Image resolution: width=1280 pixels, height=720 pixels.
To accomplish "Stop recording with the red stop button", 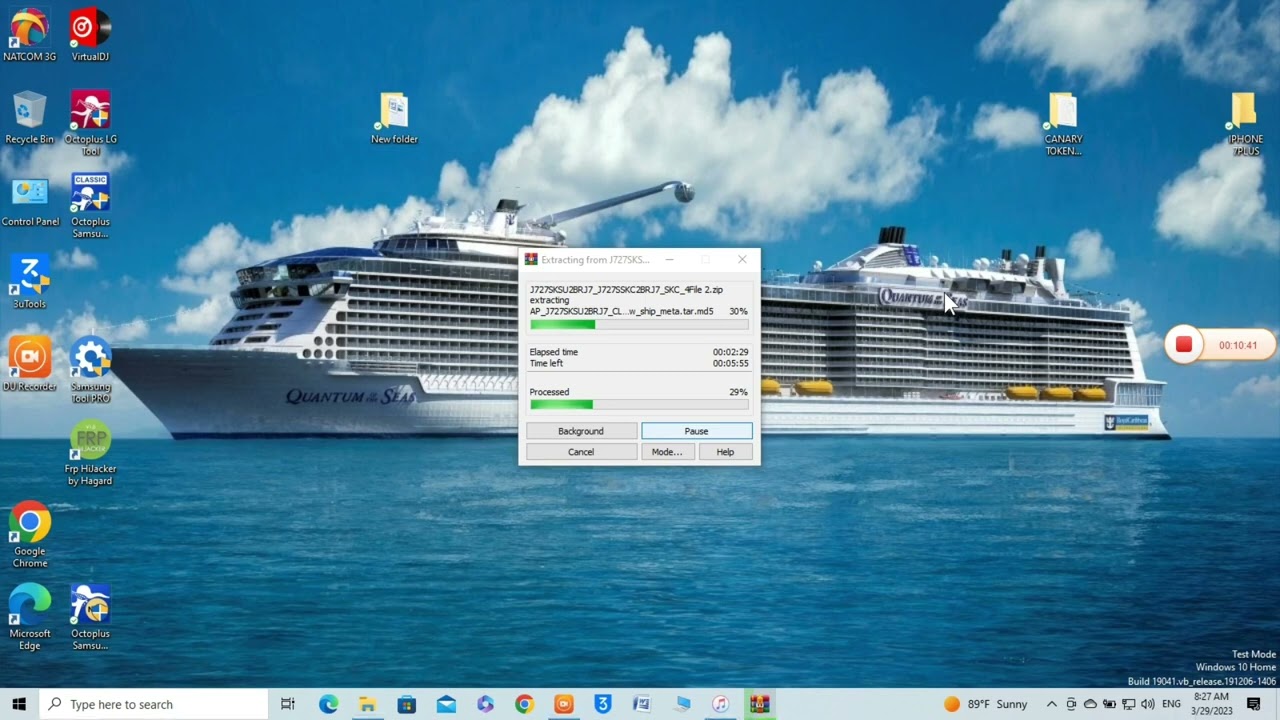I will [x=1184, y=345].
